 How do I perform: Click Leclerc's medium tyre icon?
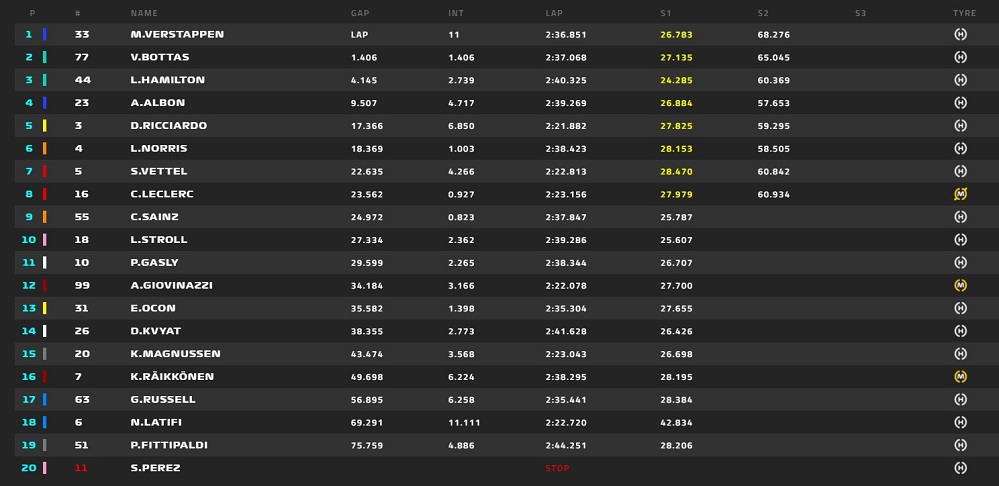tap(961, 194)
